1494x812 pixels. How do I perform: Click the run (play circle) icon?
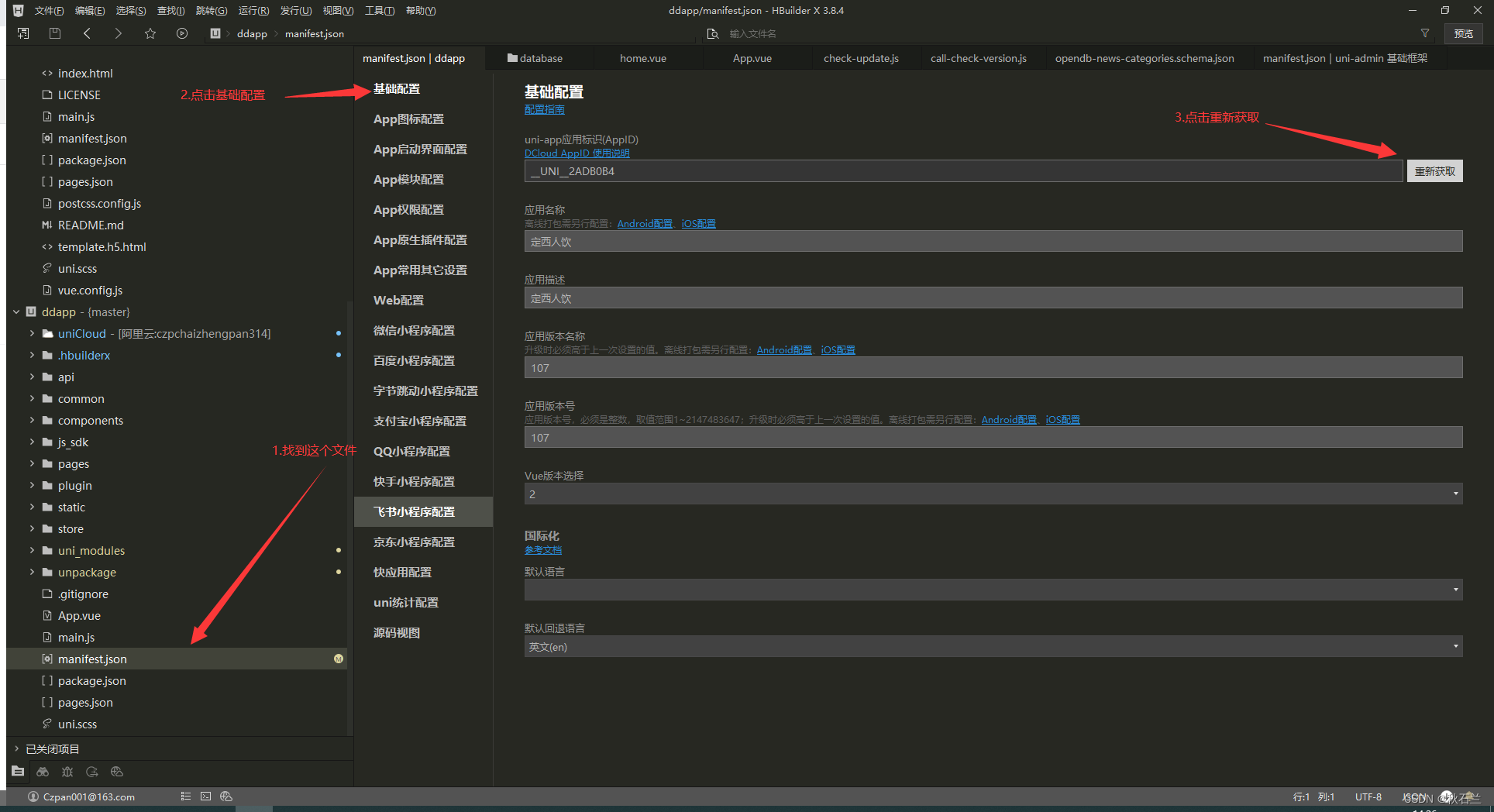coord(182,33)
